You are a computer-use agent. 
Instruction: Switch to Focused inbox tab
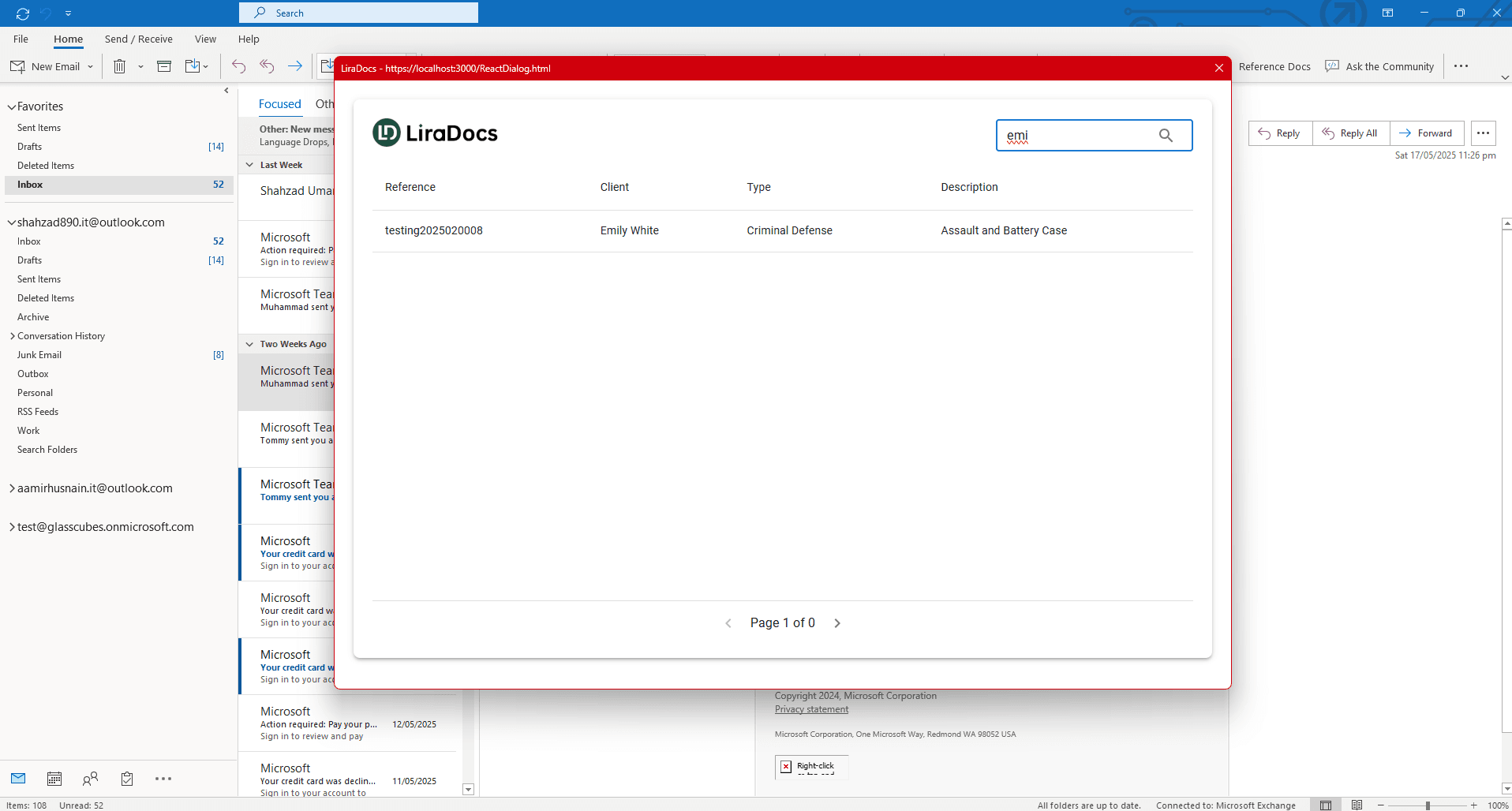pos(279,104)
